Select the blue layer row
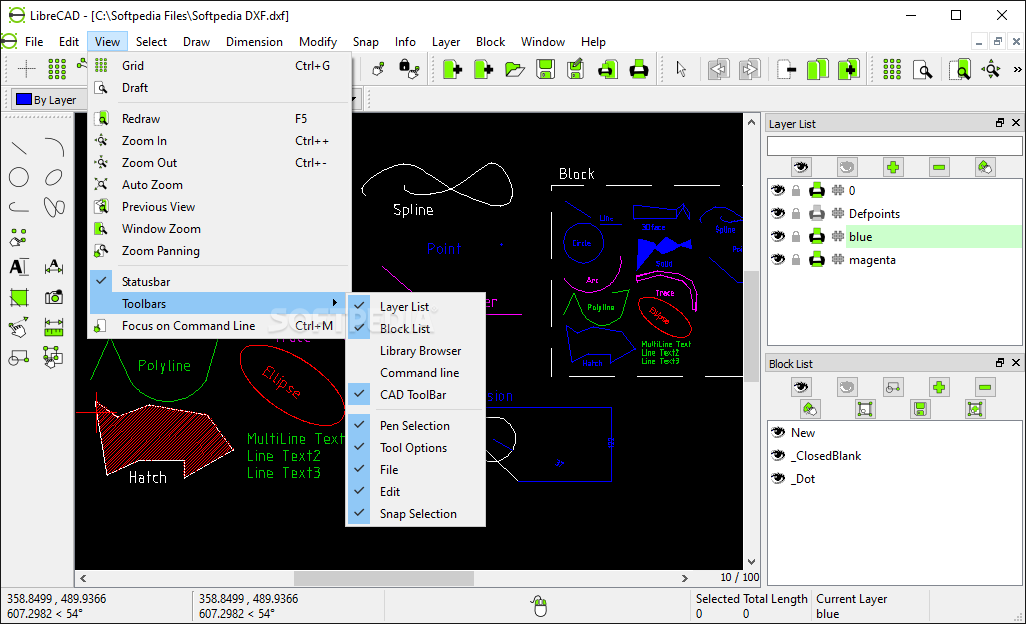 pos(894,237)
